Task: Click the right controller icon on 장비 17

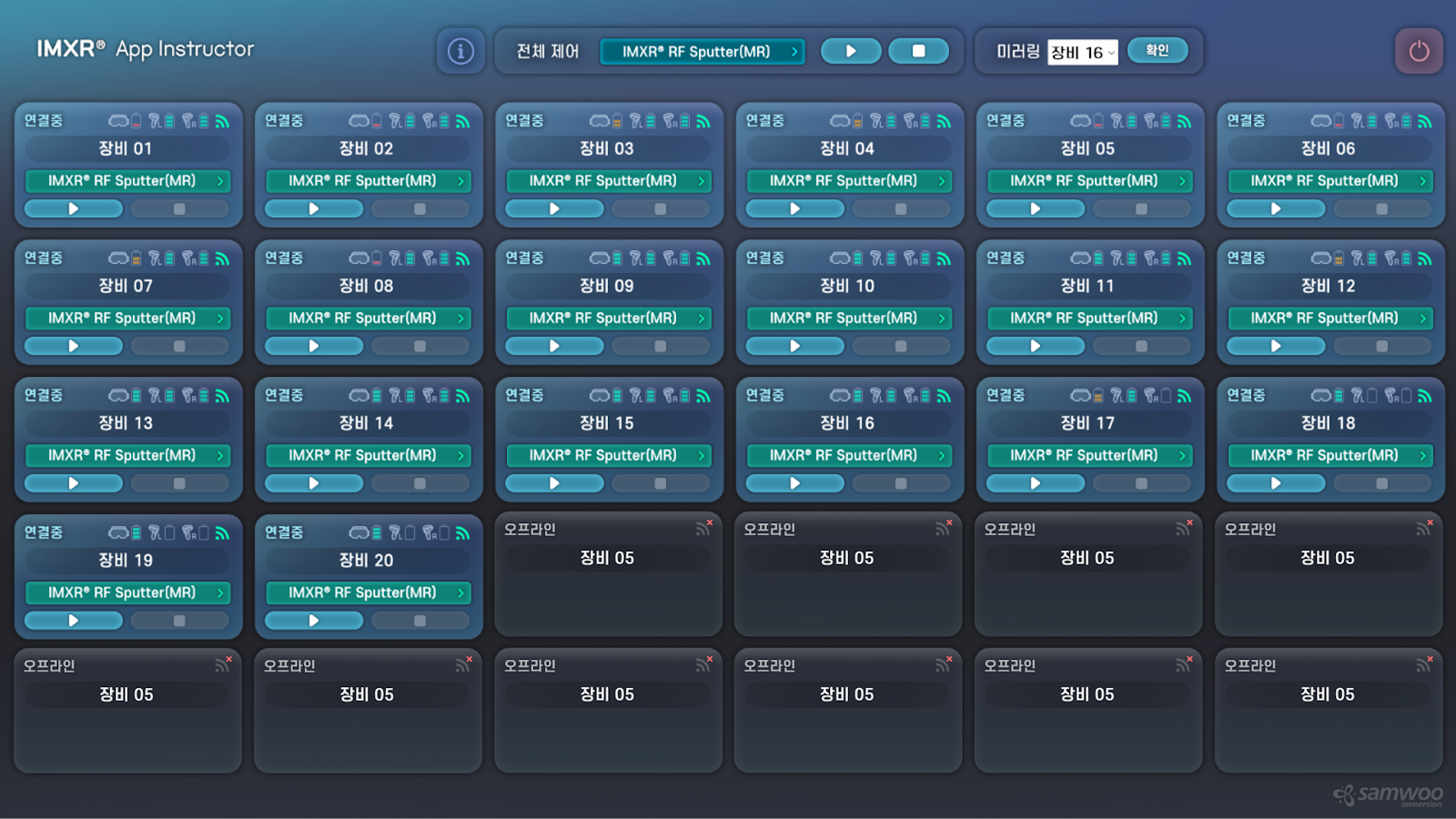Action: tap(1151, 396)
